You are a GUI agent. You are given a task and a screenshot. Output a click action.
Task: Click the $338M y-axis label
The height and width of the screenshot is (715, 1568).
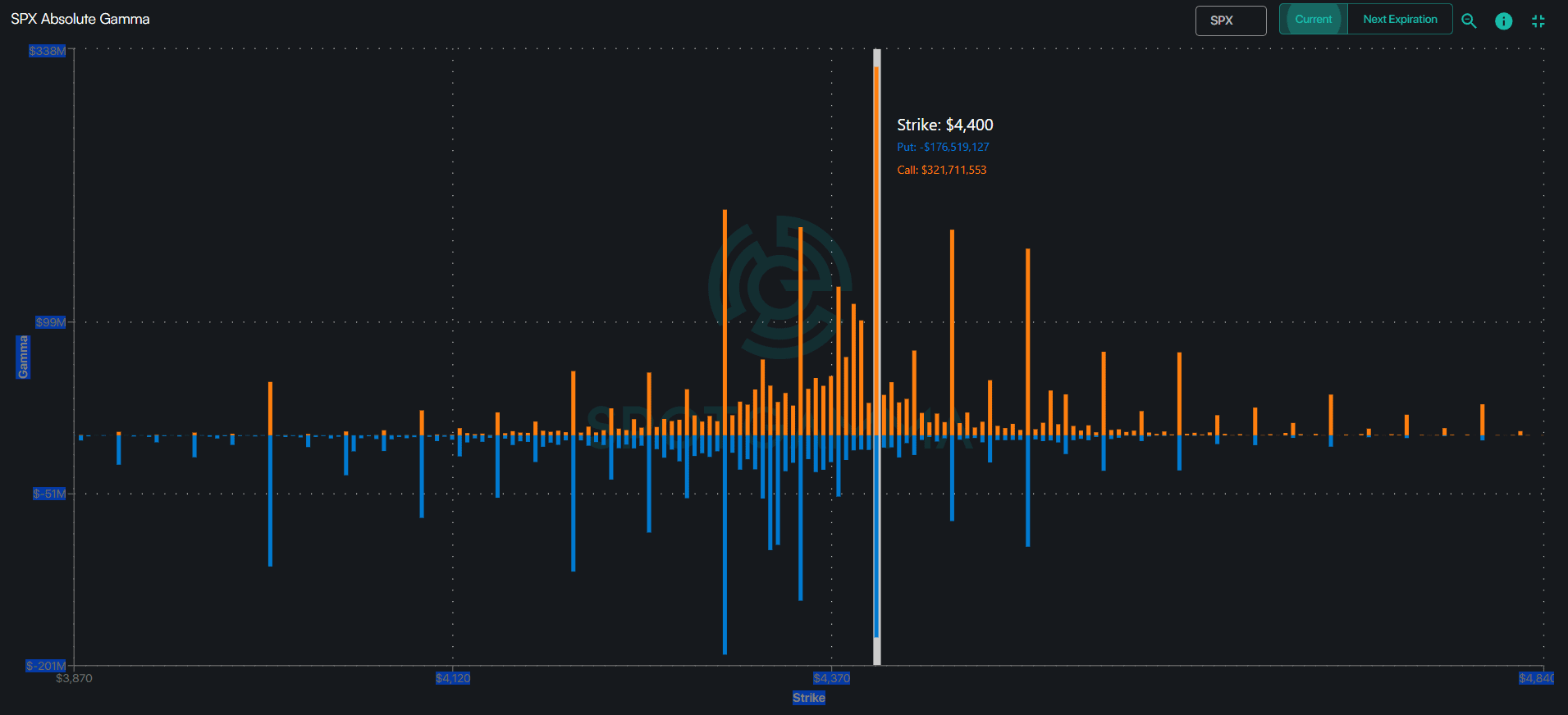pos(47,51)
